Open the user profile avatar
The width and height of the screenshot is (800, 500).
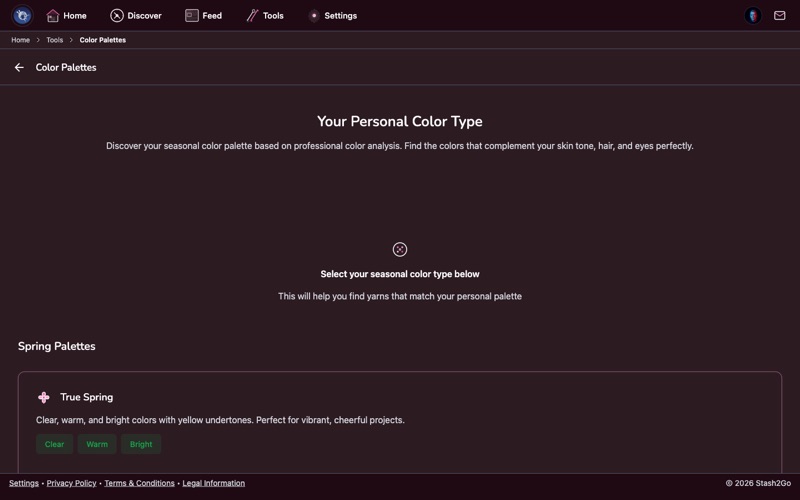point(753,15)
